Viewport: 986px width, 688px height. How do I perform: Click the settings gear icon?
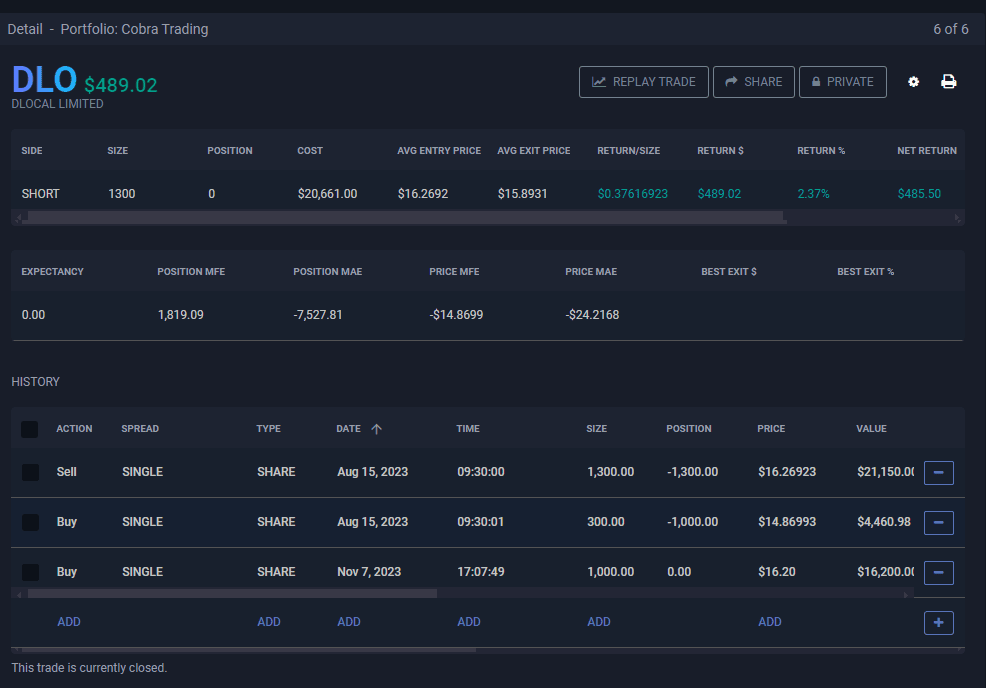[913, 82]
